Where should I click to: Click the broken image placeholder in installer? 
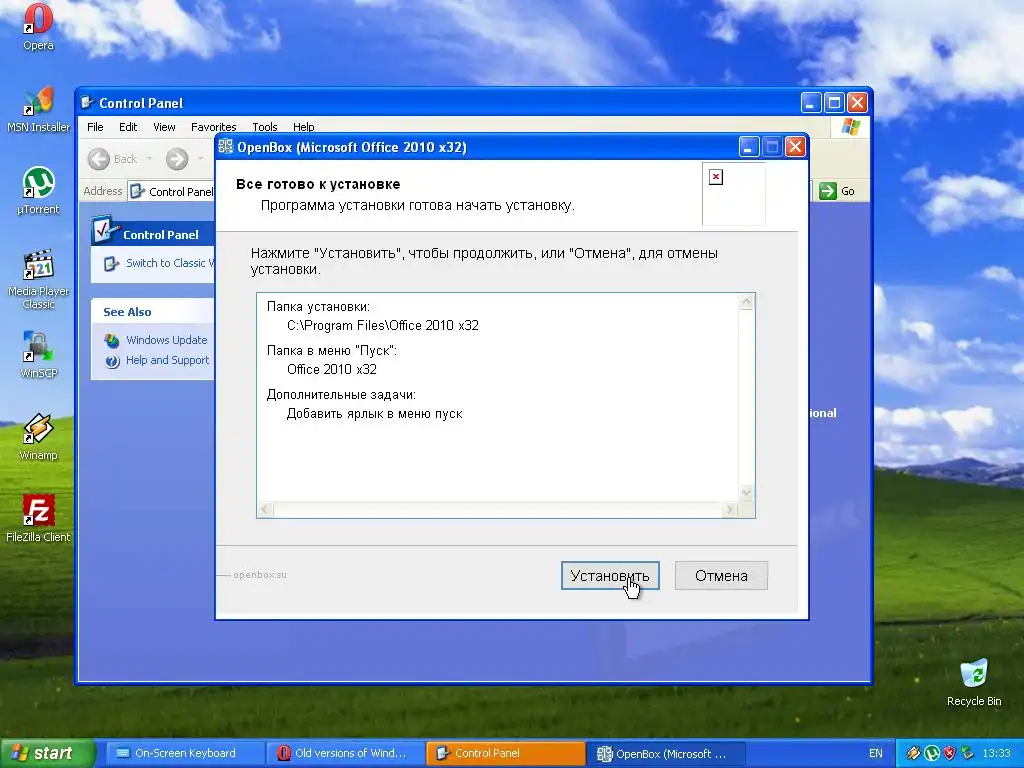pyautogui.click(x=716, y=177)
